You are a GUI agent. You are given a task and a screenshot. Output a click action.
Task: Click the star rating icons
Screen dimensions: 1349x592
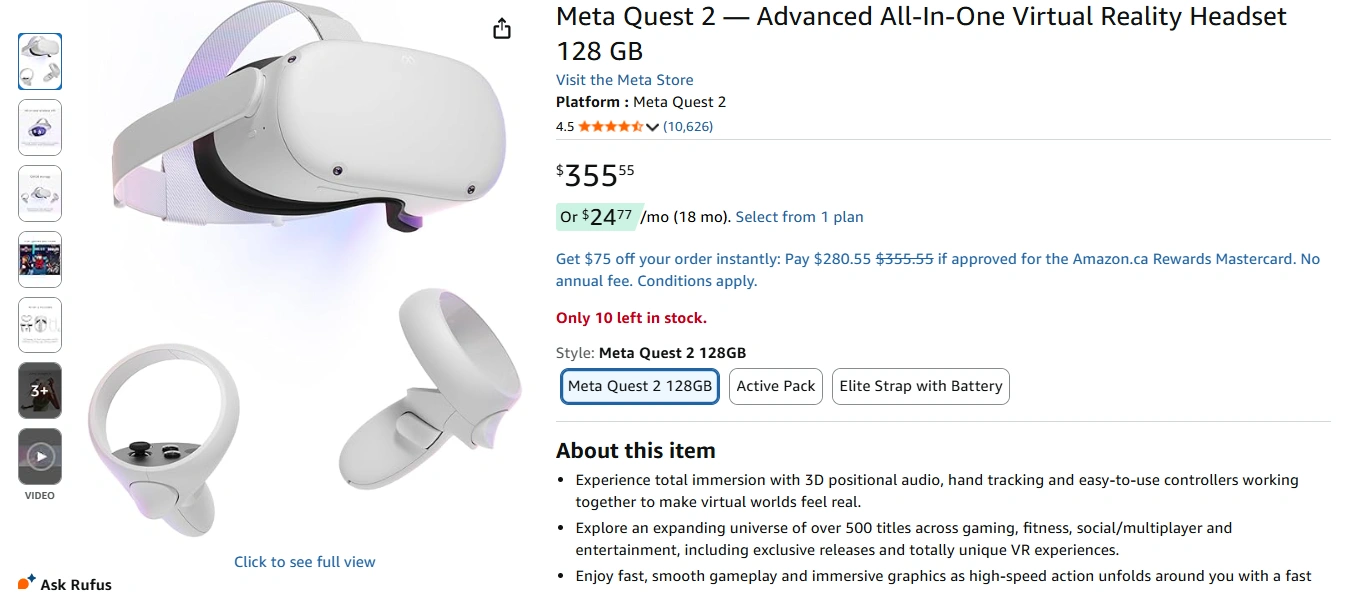(x=610, y=127)
